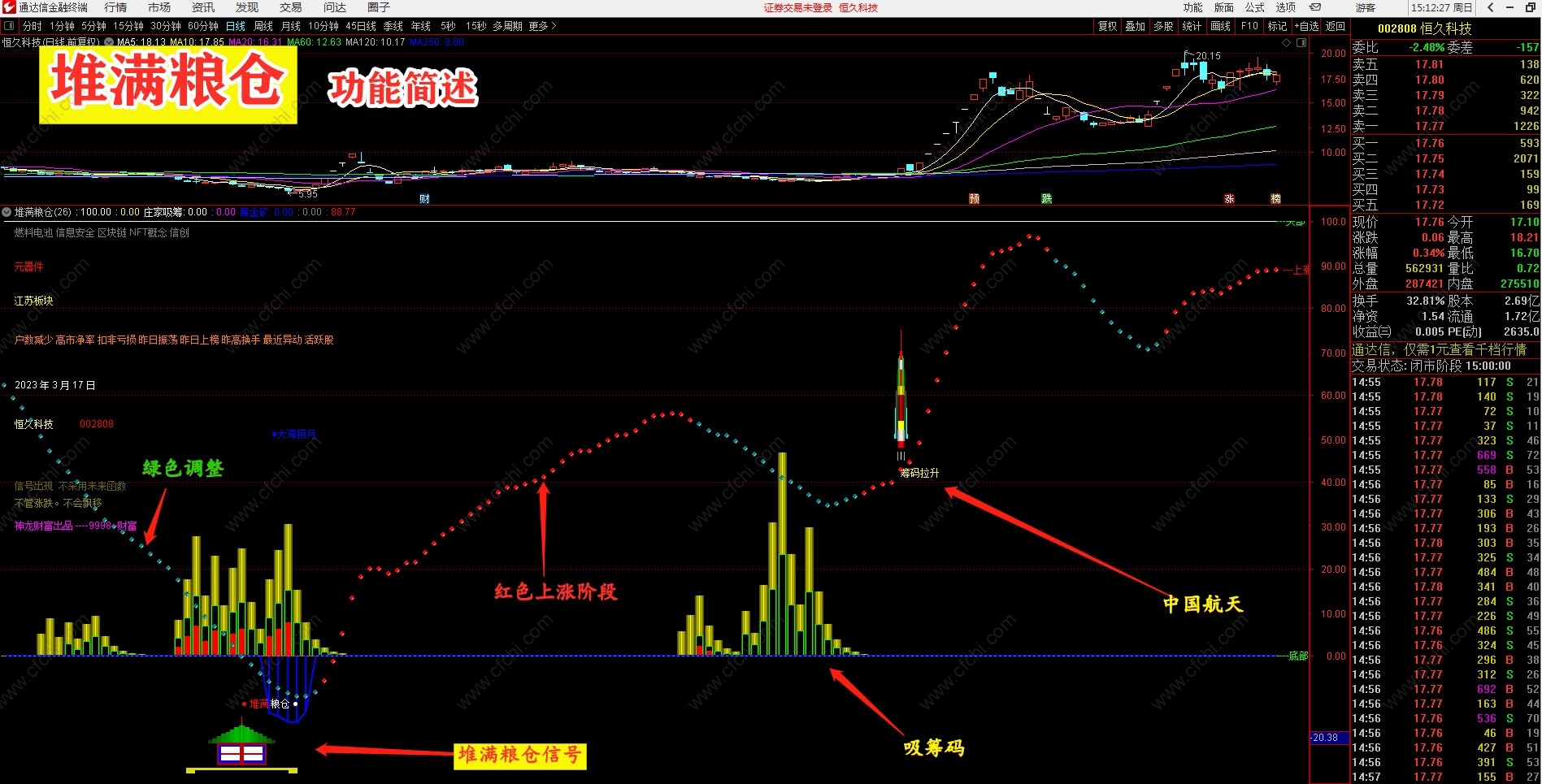The height and width of the screenshot is (784, 1542).
Task: Open the mail message envelope icon
Action: (x=1315, y=7)
